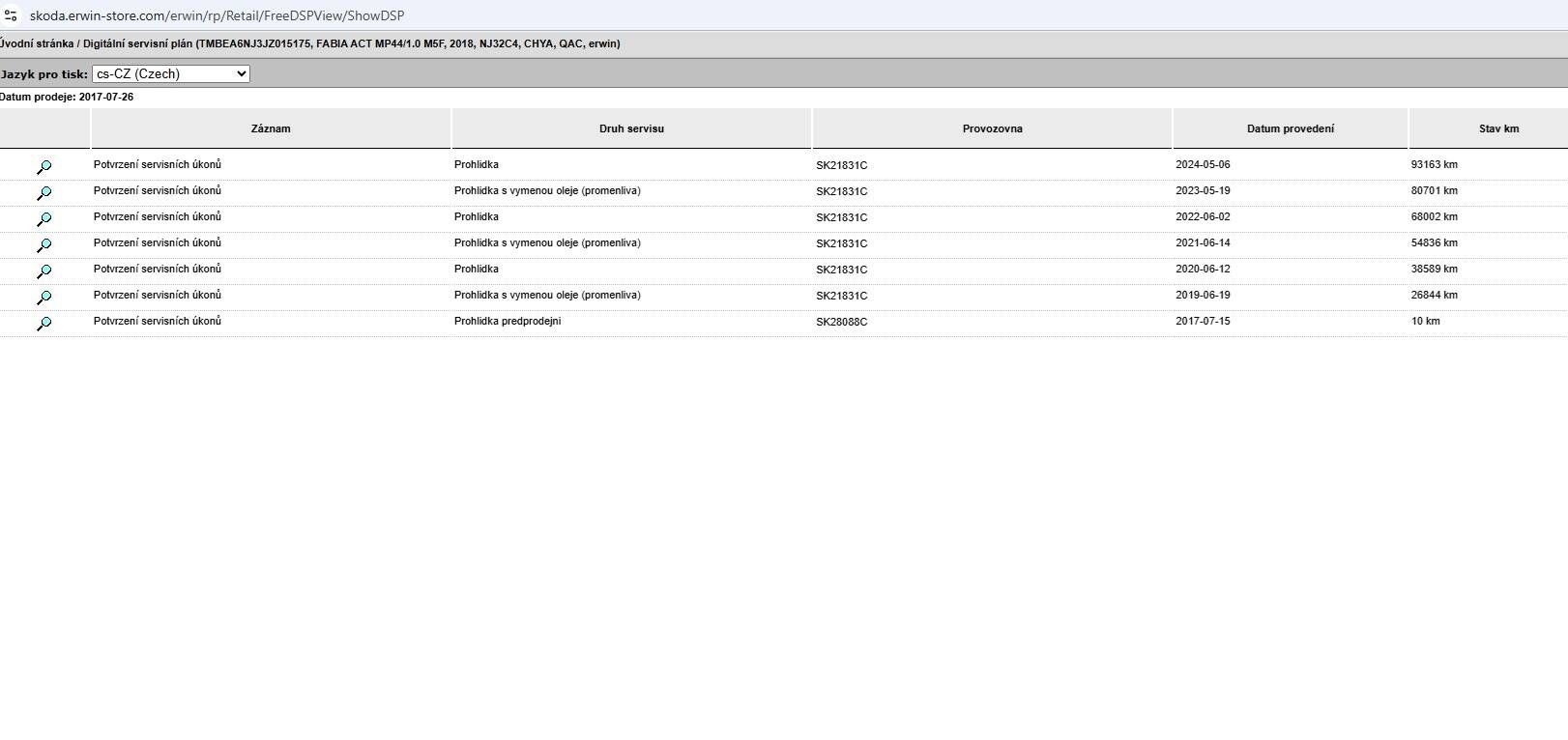Click the date 2023-05-19

pyautogui.click(x=1203, y=190)
